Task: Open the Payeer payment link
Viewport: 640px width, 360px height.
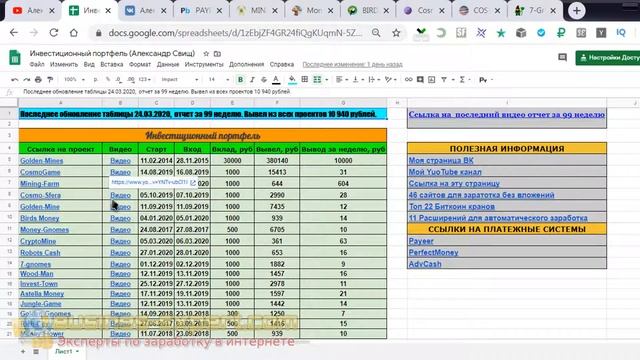Action: 421,241
